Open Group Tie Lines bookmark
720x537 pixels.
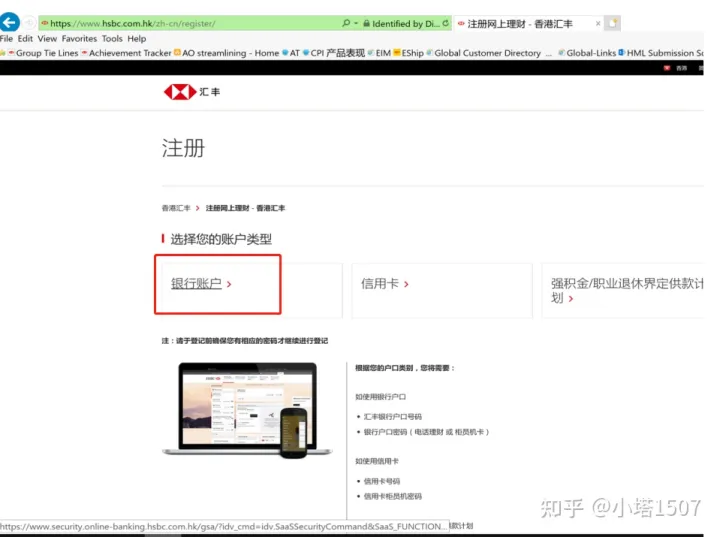pos(43,53)
